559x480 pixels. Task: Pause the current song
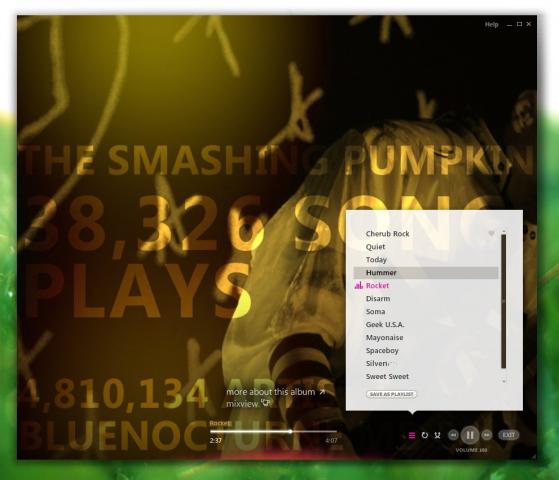(x=470, y=435)
